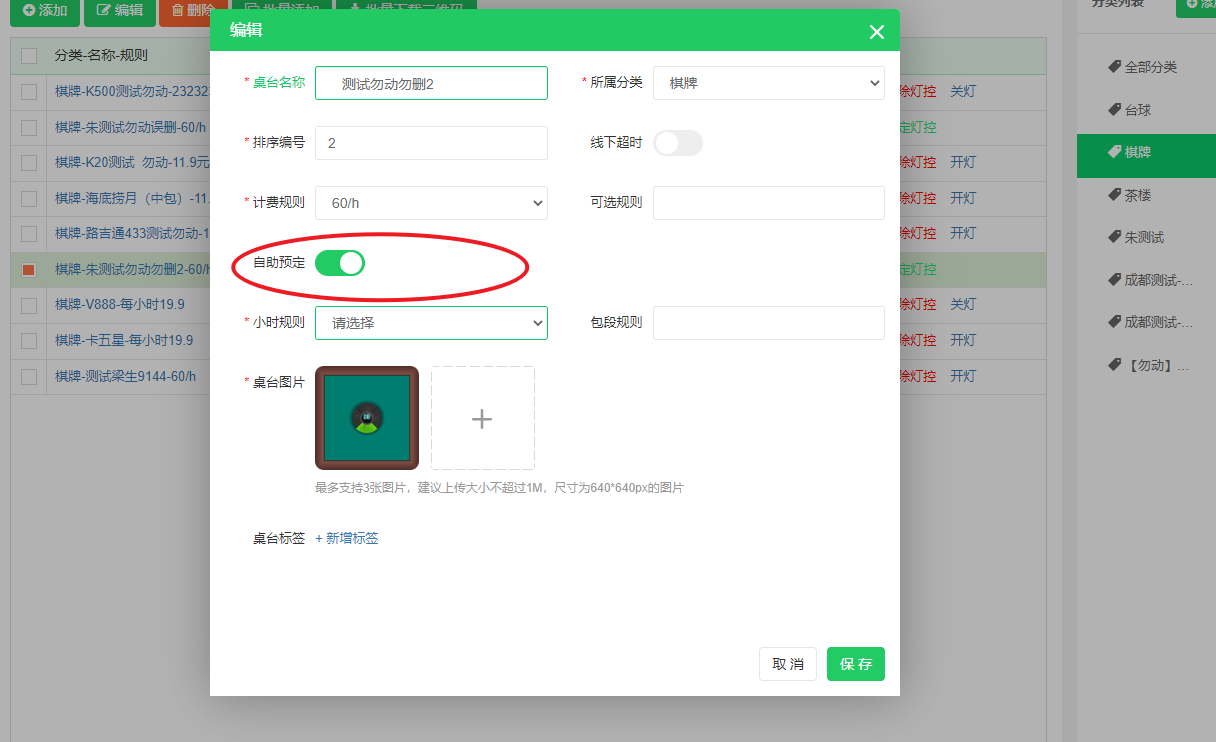
Task: Click the plus icon to upload table image
Action: [482, 418]
